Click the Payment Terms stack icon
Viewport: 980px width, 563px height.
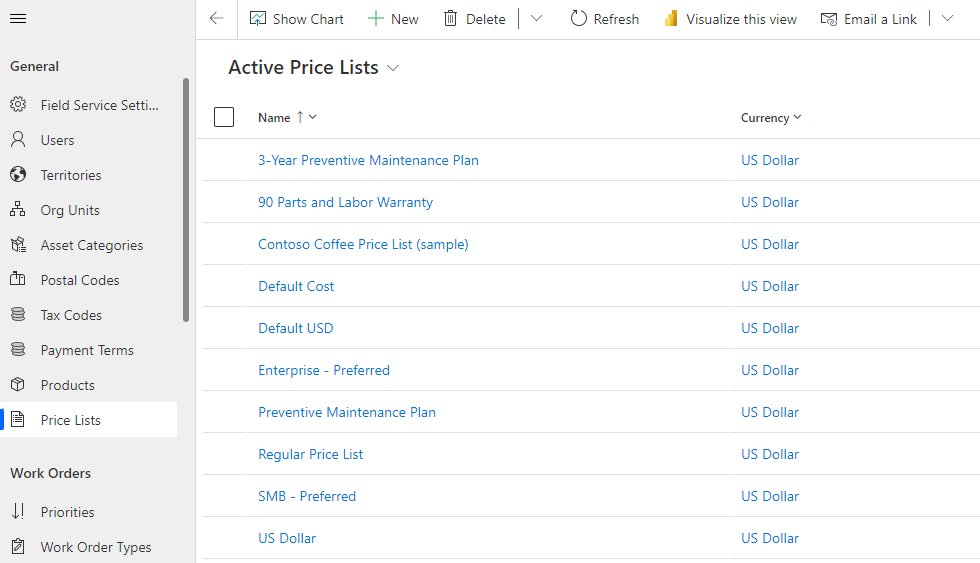[x=18, y=349]
